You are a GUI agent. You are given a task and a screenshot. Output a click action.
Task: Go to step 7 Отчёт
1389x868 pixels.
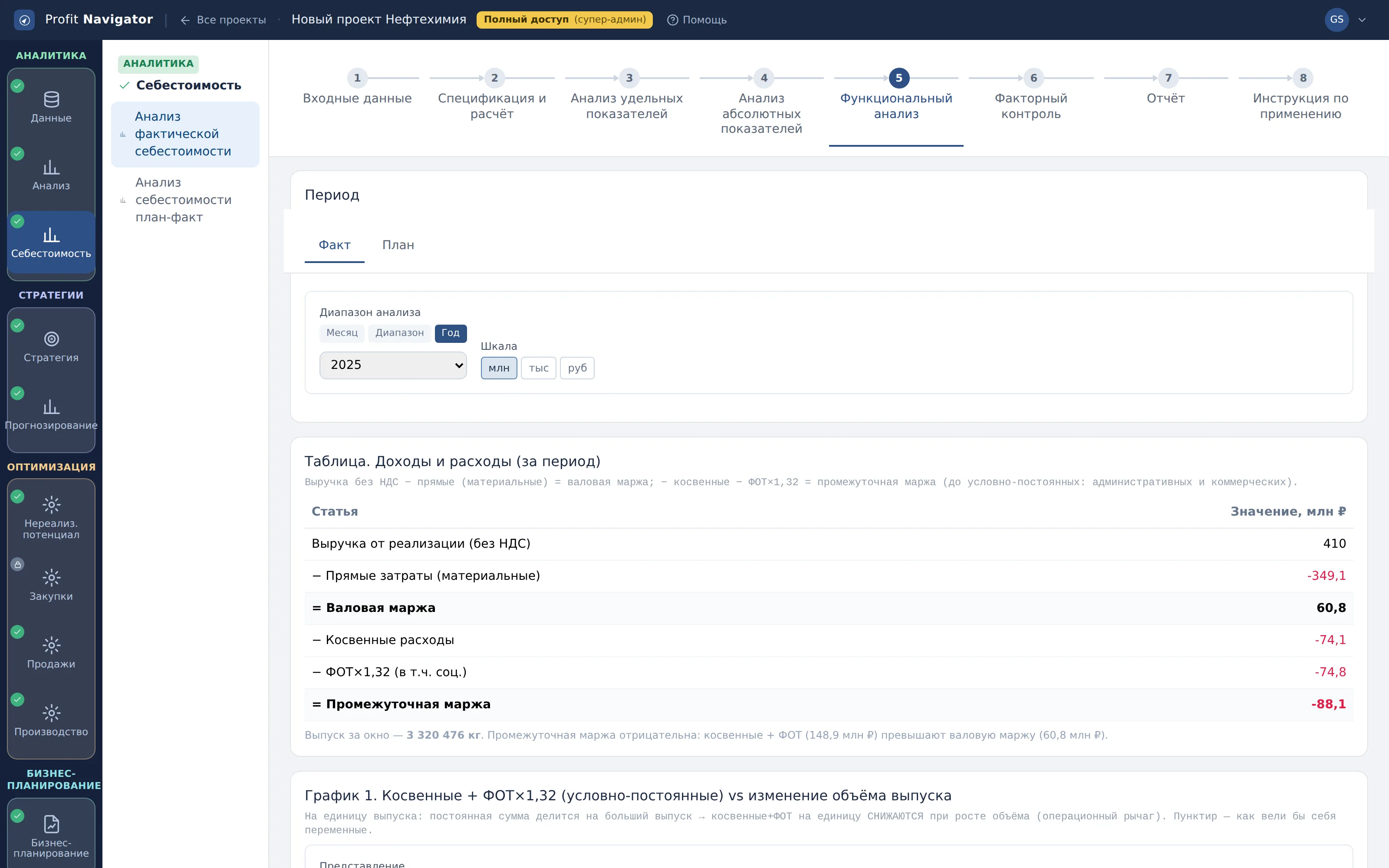point(1166,88)
